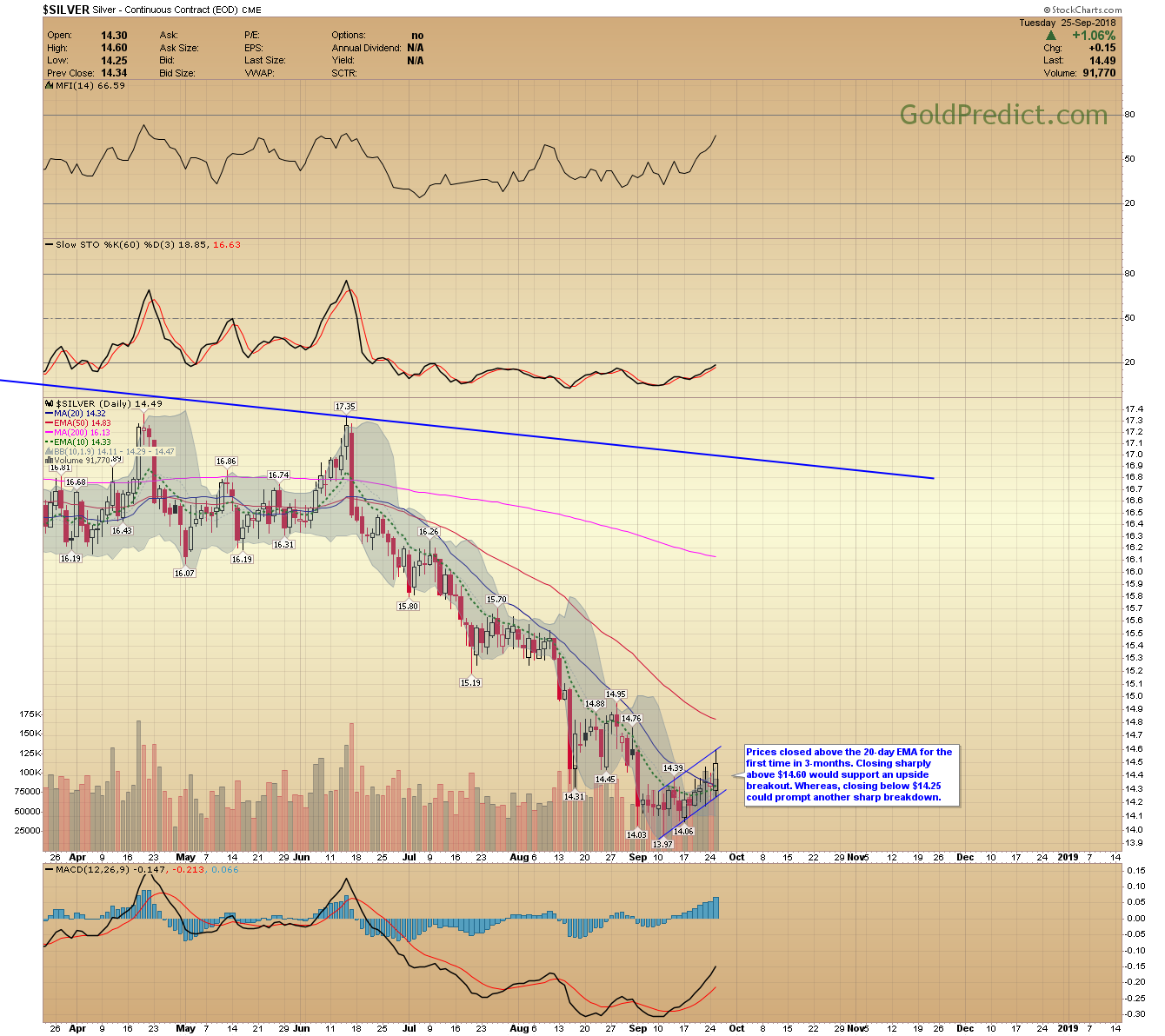The height and width of the screenshot is (1036, 1165).
Task: Click the "16.74" price label
Action: coord(278,475)
